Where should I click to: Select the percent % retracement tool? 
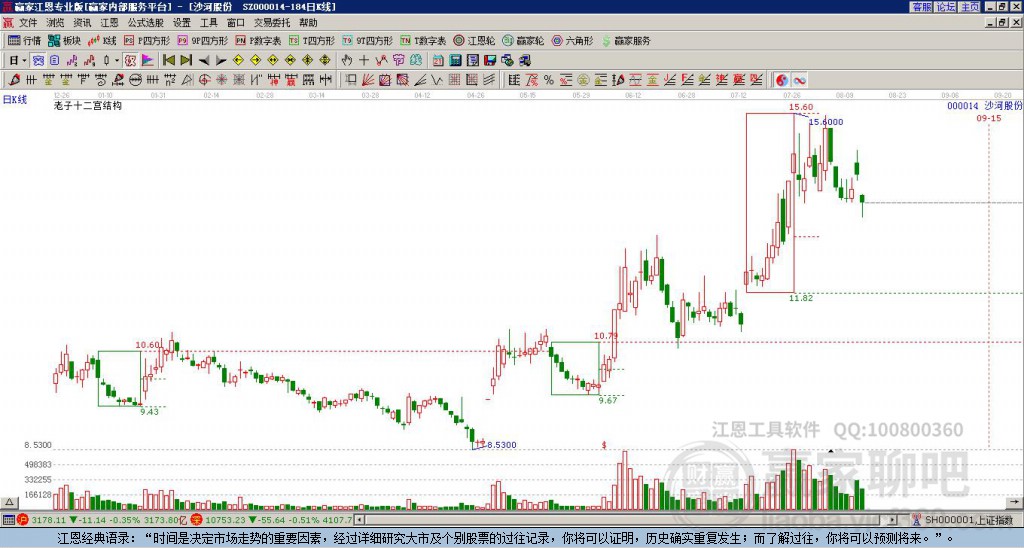click(x=549, y=80)
